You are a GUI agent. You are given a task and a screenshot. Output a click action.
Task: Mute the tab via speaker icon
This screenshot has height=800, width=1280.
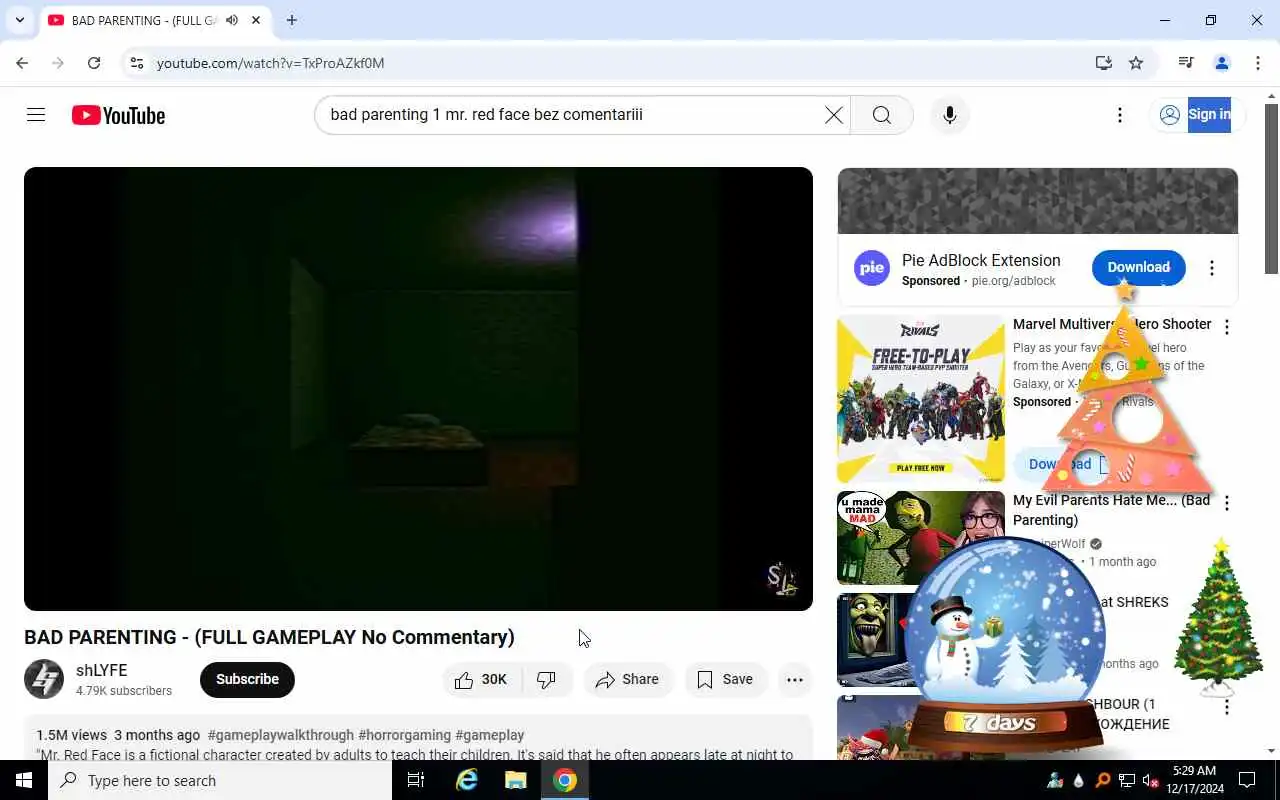[x=232, y=20]
